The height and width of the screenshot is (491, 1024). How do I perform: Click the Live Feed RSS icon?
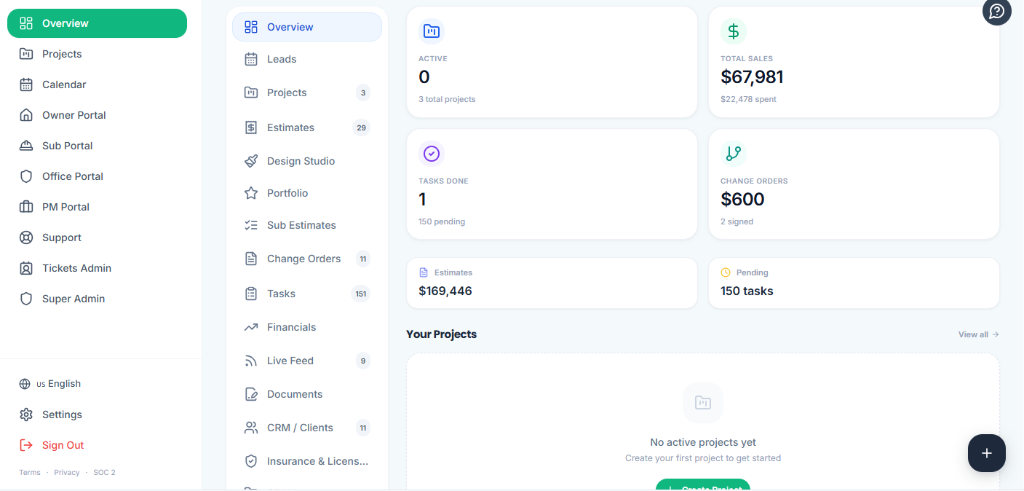click(251, 360)
